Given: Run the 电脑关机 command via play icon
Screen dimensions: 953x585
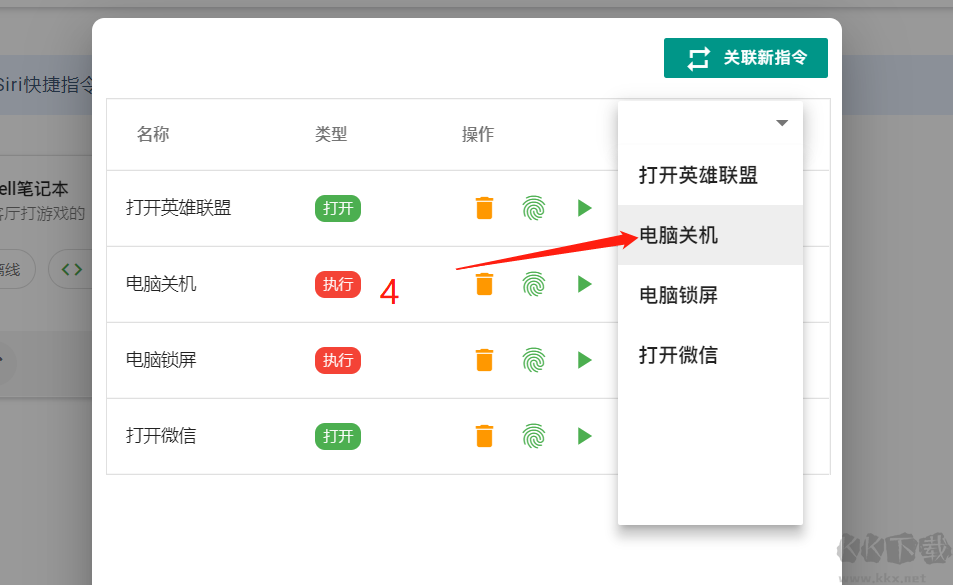Looking at the screenshot, I should (x=584, y=284).
